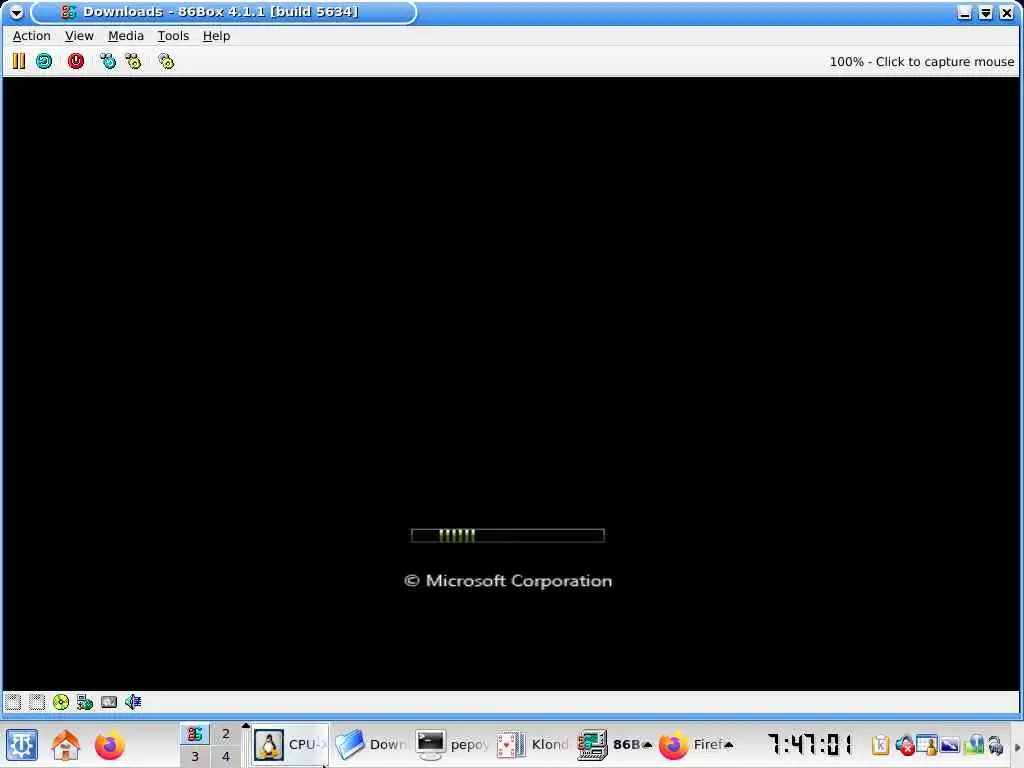Expand the grouped 86Box taskbar entry
1024x768 pixels.
pyautogui.click(x=615, y=745)
